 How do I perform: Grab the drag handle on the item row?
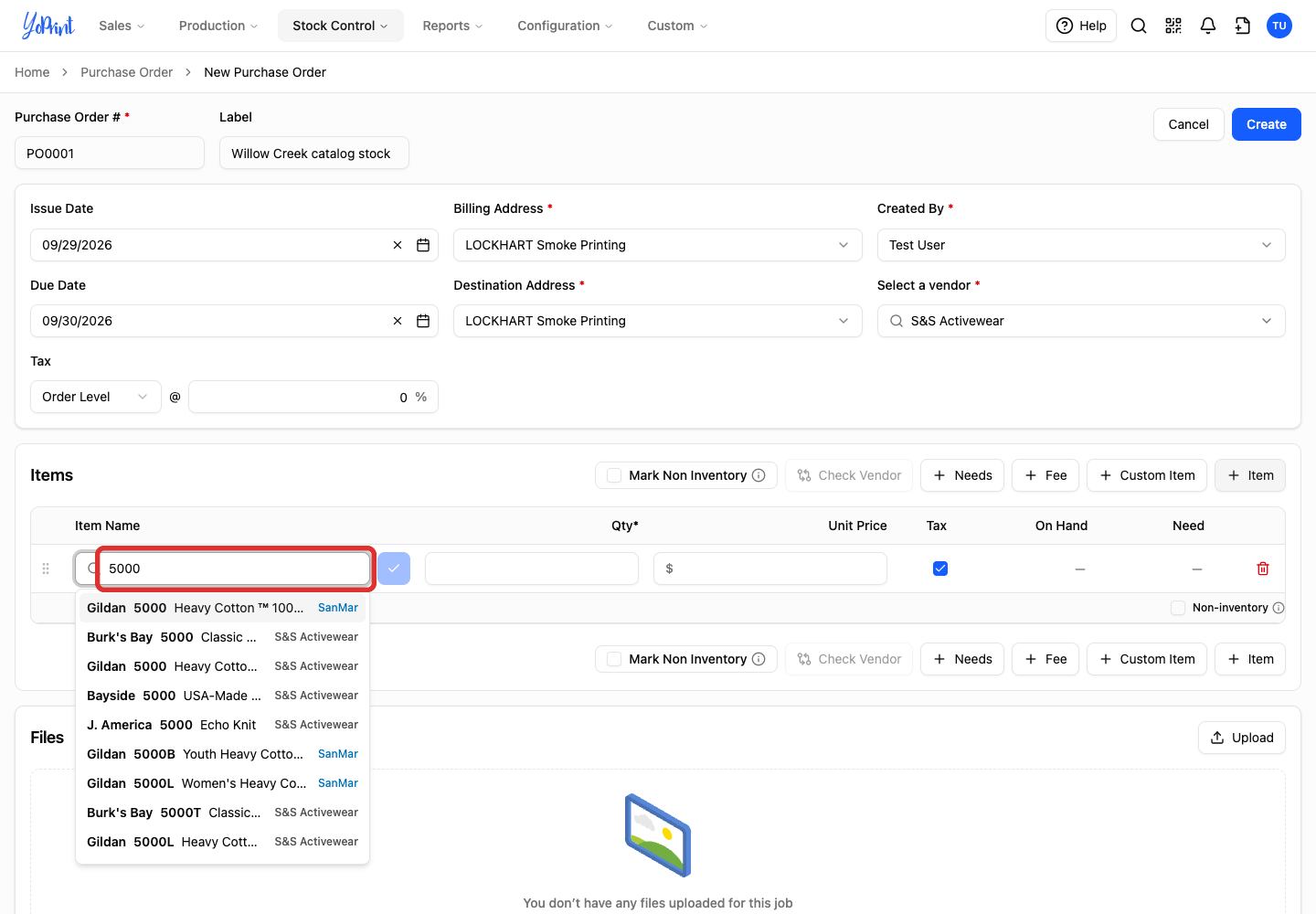(46, 569)
